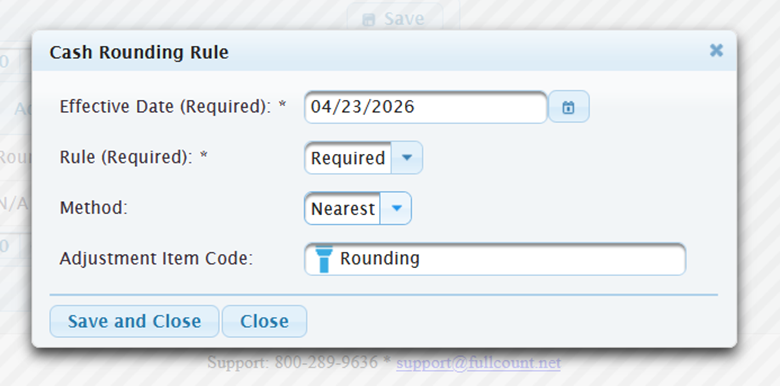Screen dimensions: 780x386
Task: Click the flashlight lookup icon in Adjustment Item Code
Action: (x=323, y=259)
